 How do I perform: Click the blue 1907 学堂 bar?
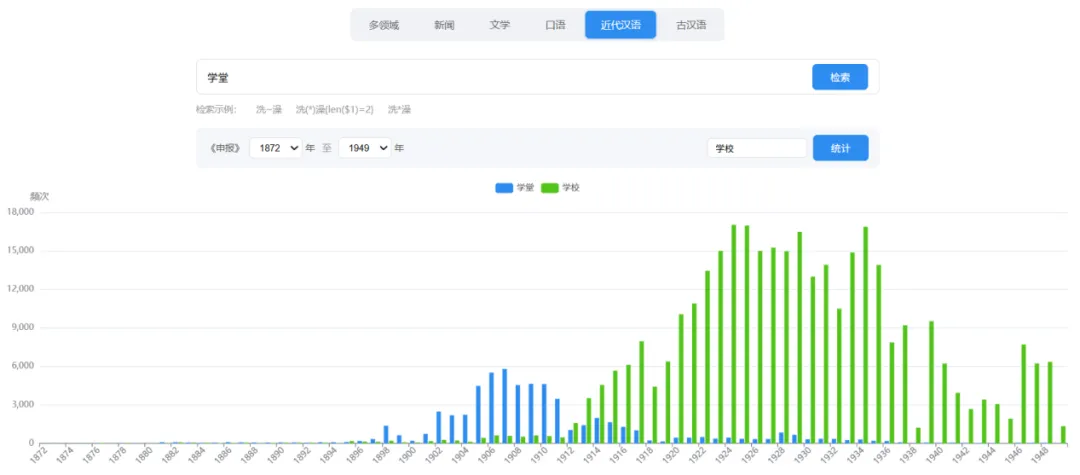click(x=504, y=406)
